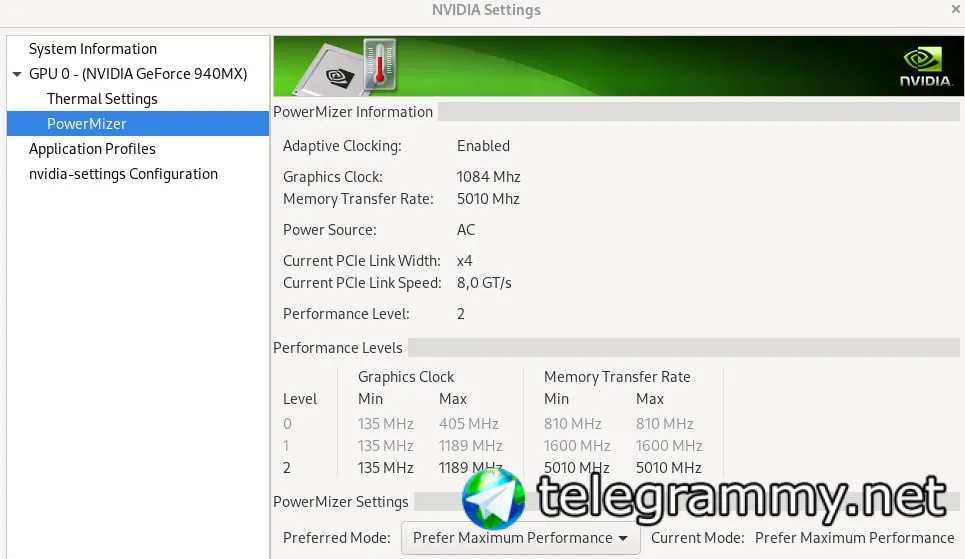This screenshot has width=965, height=559.
Task: Click the PCIe Link Width value "x4"
Action: point(465,261)
